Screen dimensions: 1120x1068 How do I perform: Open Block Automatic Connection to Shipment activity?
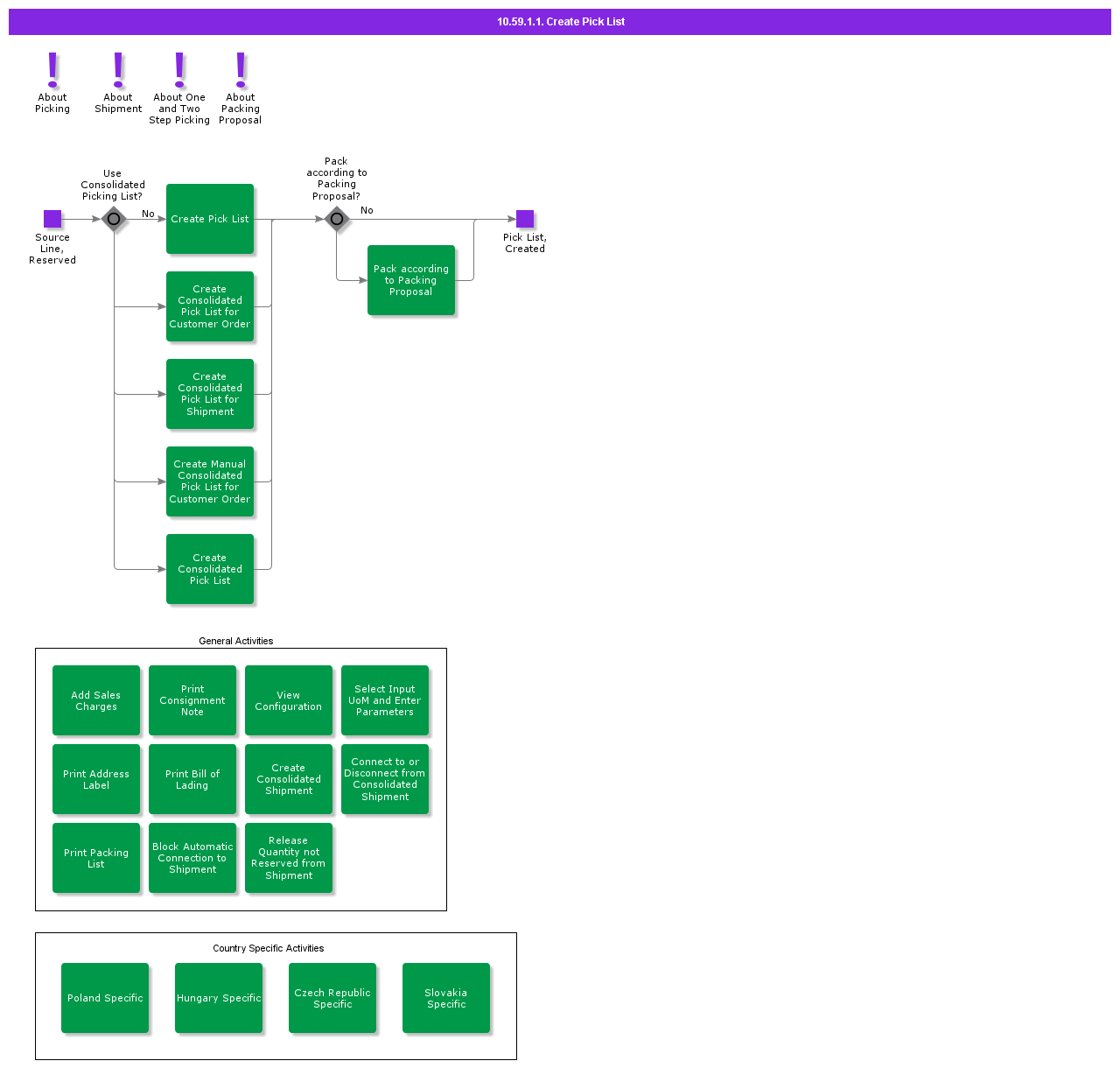(x=192, y=858)
